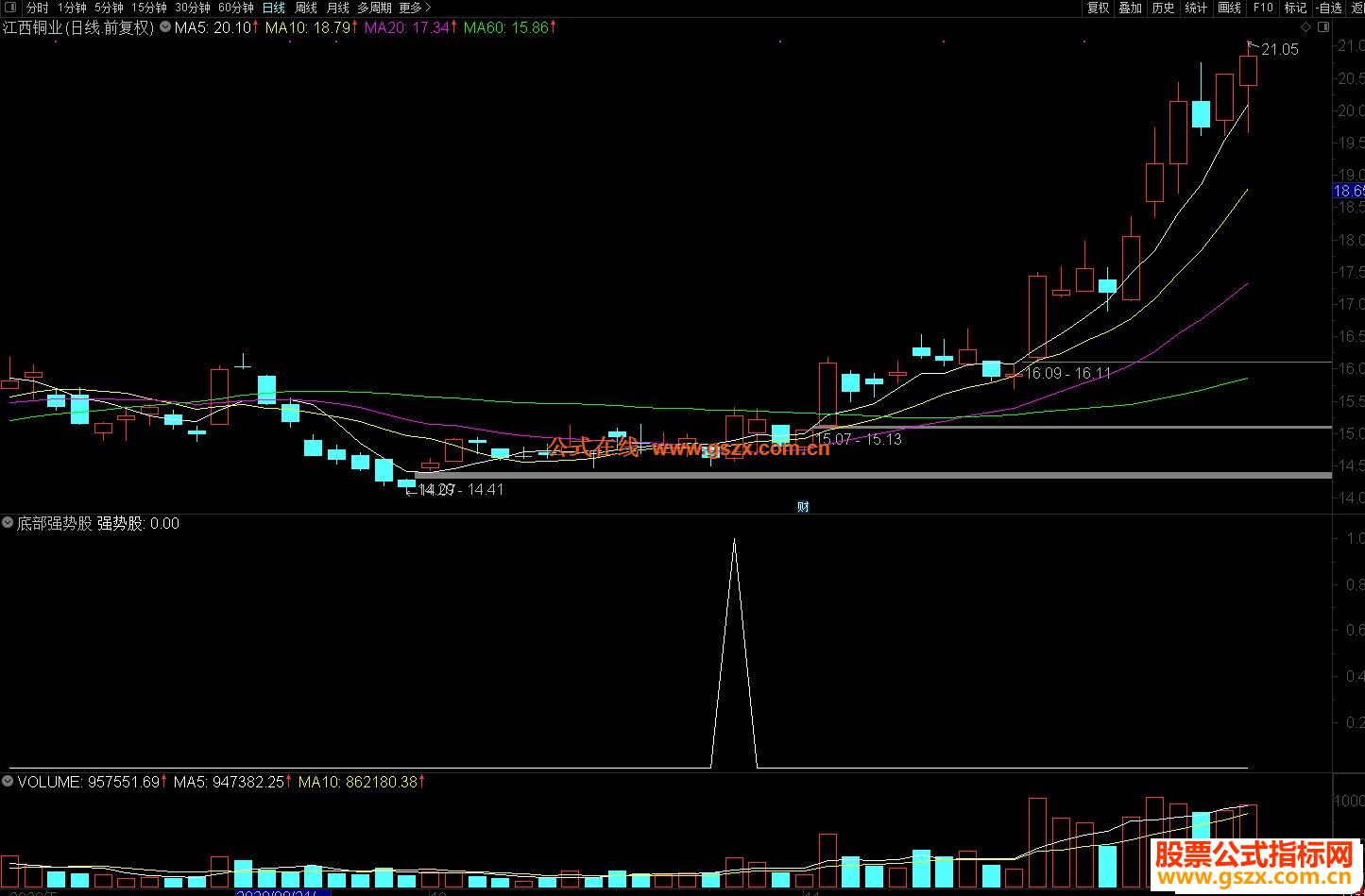Switch to 月线 monthly chart
This screenshot has width=1365, height=896.
click(337, 8)
